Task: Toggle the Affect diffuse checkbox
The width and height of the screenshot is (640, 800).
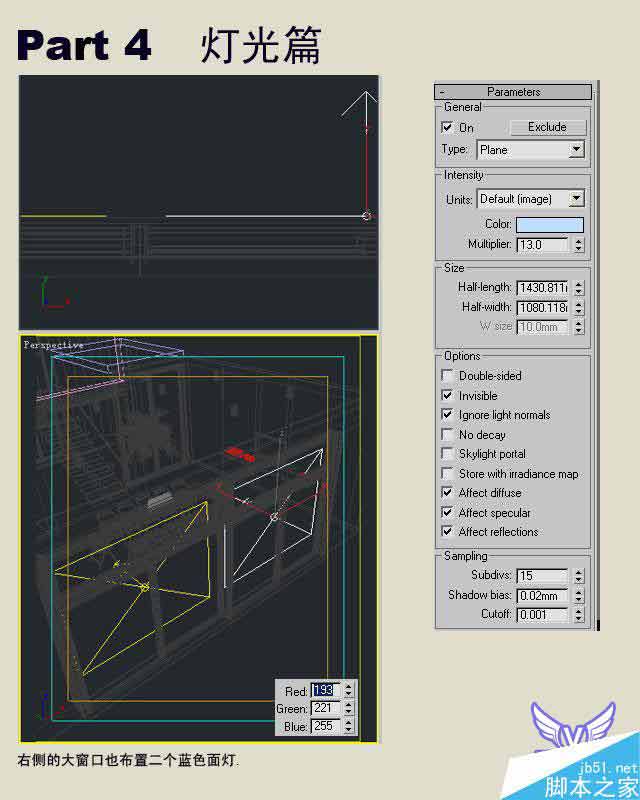Action: (447, 493)
